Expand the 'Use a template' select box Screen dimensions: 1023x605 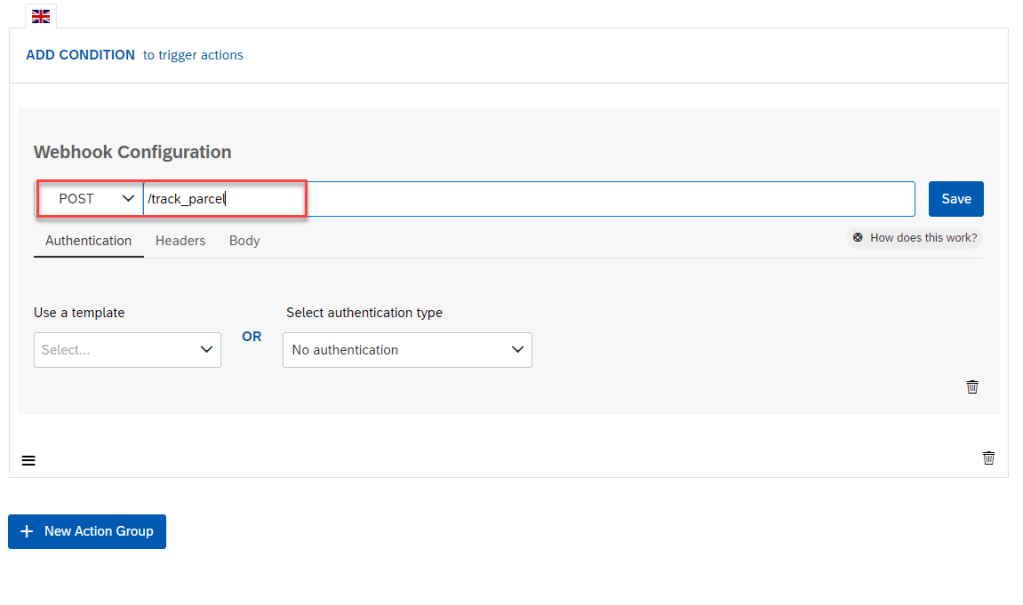click(127, 350)
